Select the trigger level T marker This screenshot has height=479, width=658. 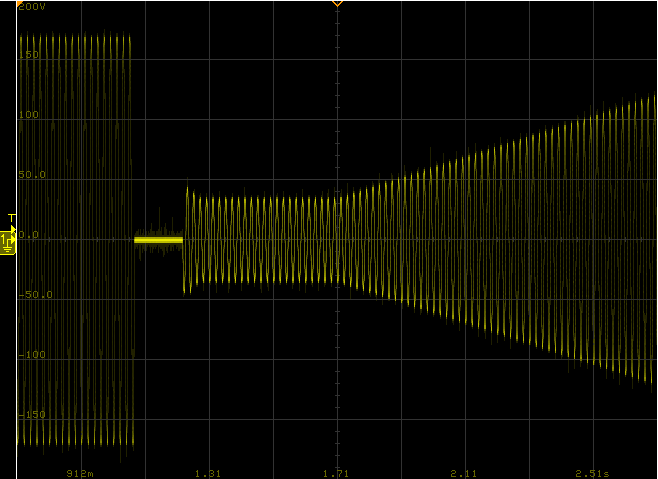[x=11, y=218]
